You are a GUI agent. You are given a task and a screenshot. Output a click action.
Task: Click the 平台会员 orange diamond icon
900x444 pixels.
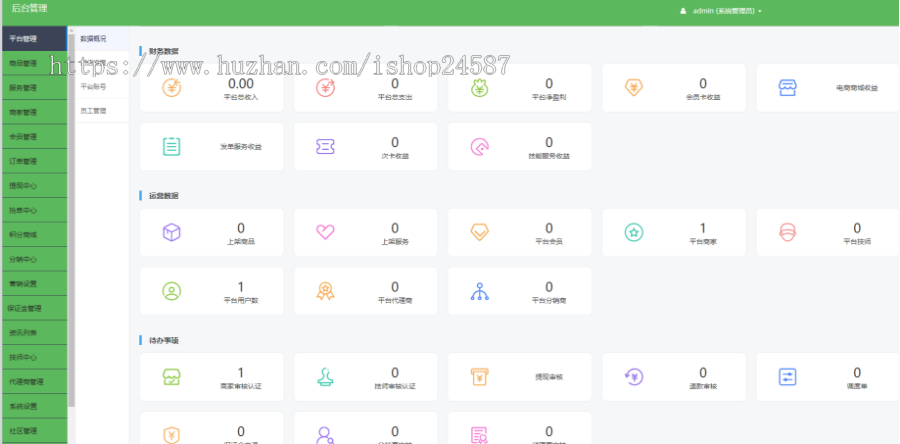pos(479,232)
